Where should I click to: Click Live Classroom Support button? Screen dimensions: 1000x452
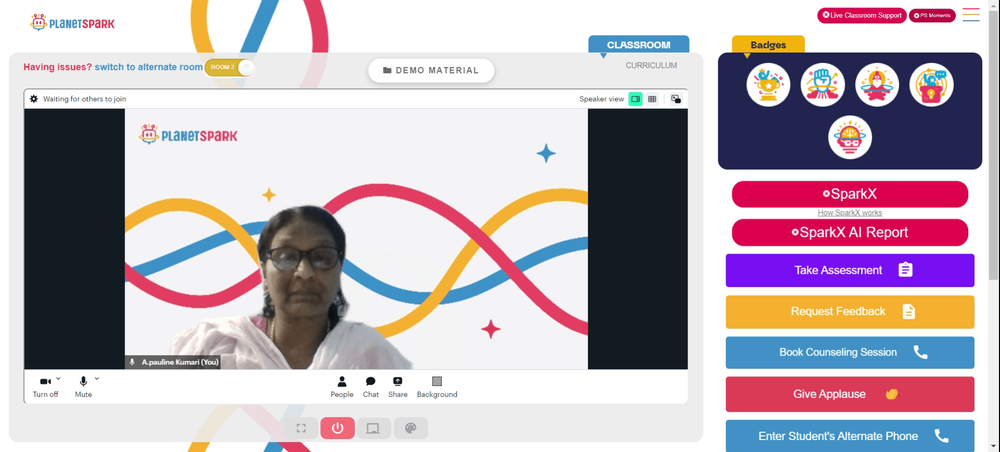(x=862, y=15)
